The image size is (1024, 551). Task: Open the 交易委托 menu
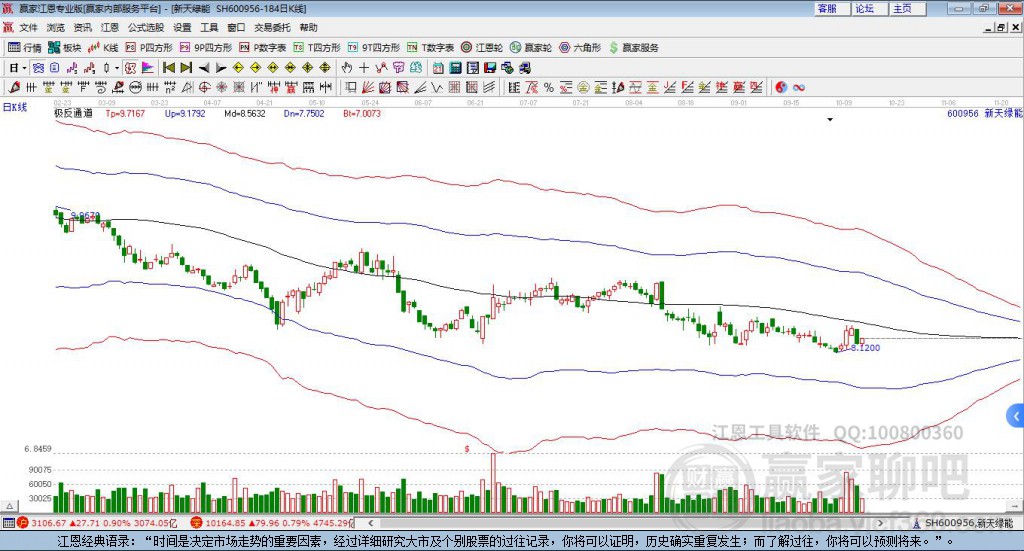click(x=272, y=27)
